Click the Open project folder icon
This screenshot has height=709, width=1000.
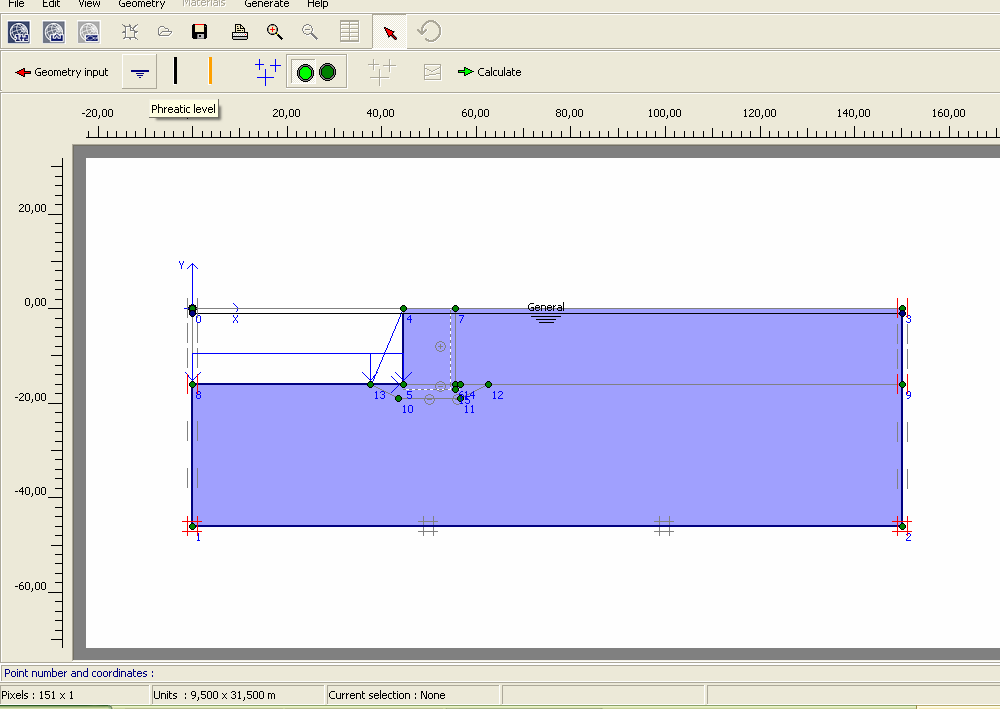(x=165, y=32)
